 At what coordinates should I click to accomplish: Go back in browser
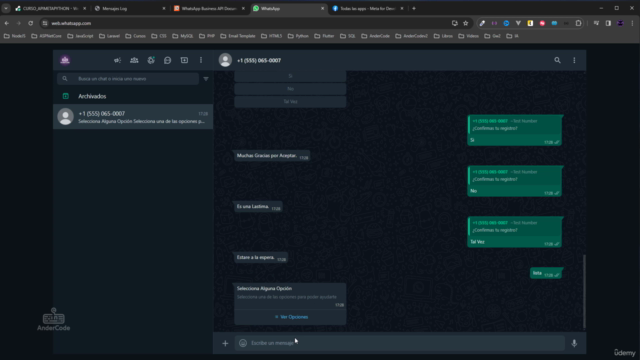click(7, 23)
